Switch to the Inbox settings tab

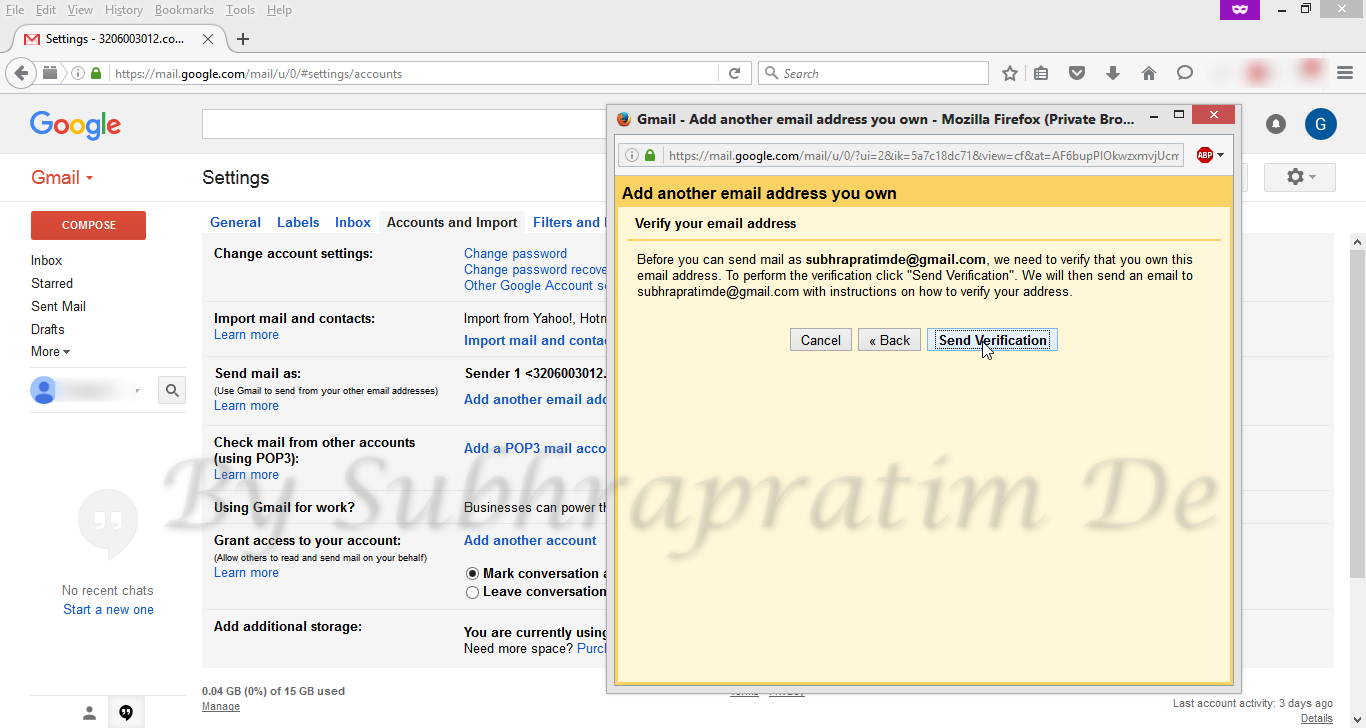(x=353, y=222)
